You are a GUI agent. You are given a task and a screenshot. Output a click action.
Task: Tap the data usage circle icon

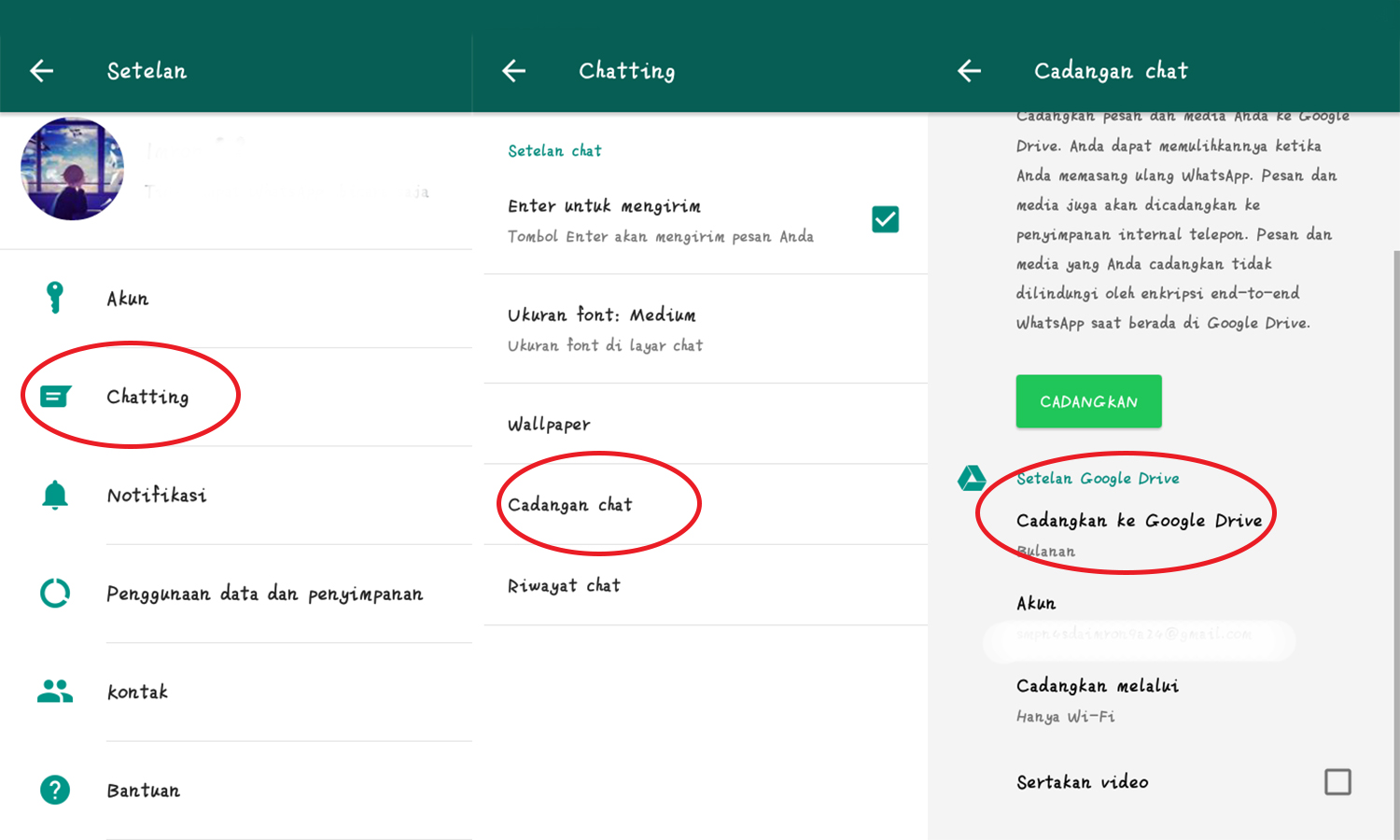click(x=55, y=594)
